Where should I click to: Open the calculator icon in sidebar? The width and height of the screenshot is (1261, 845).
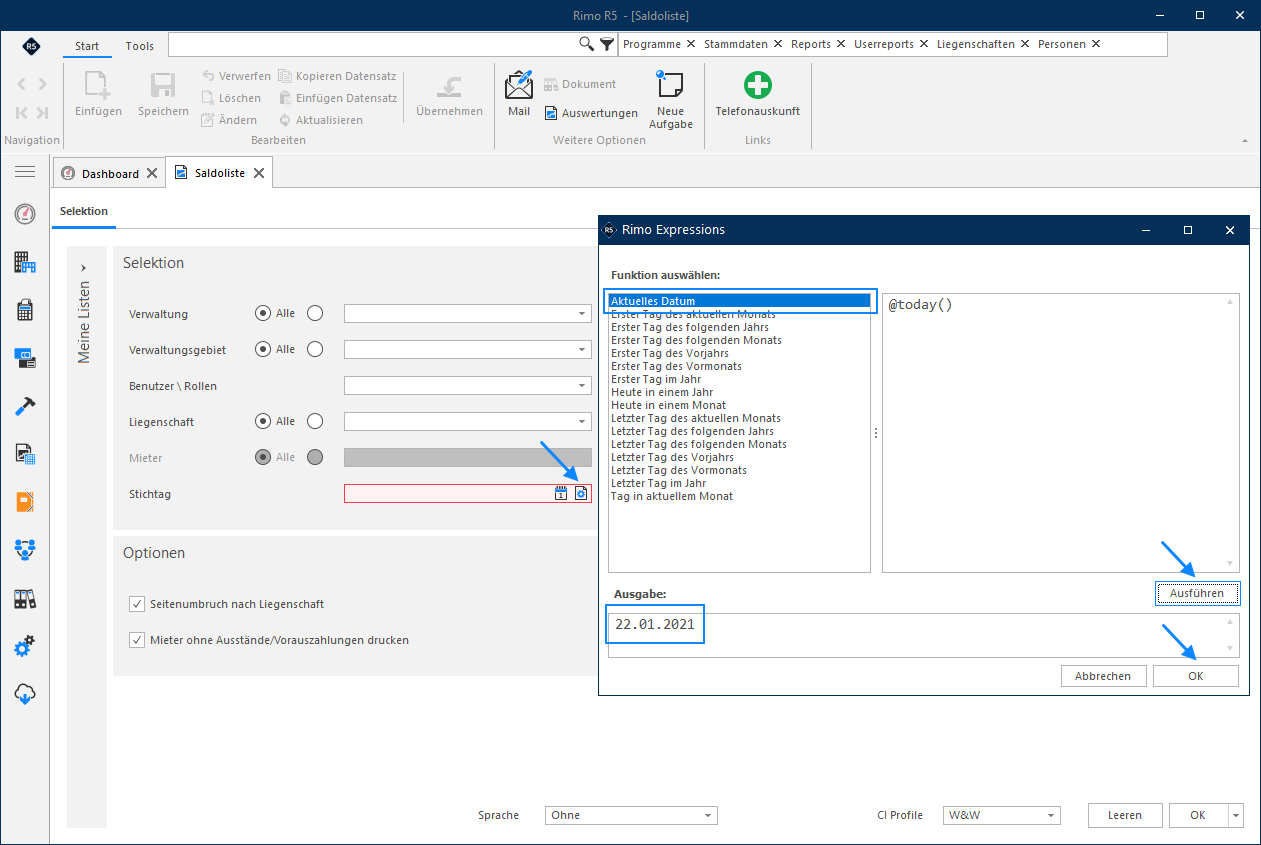pos(25,310)
